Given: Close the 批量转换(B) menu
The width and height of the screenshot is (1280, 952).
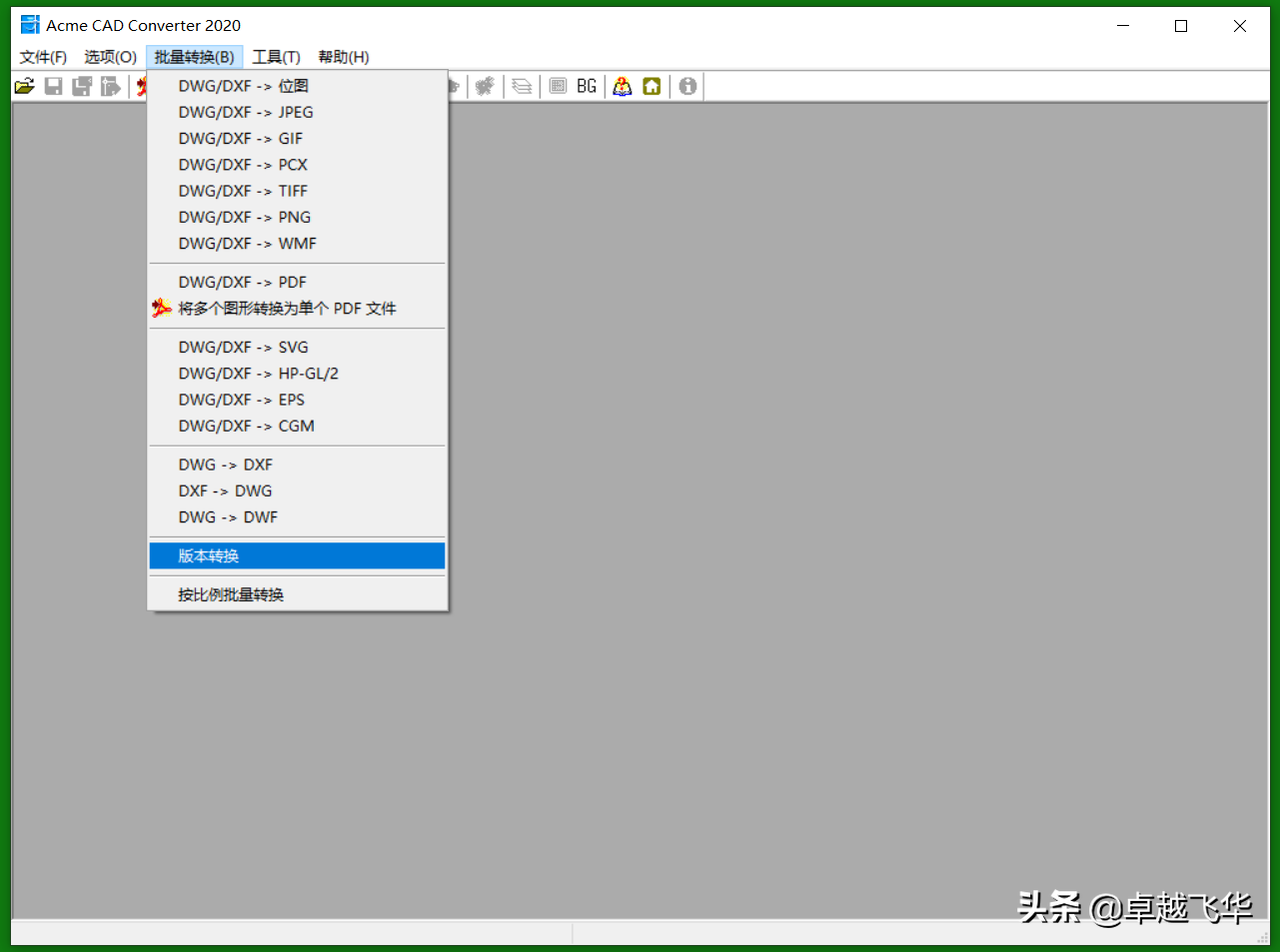Looking at the screenshot, I should point(194,57).
